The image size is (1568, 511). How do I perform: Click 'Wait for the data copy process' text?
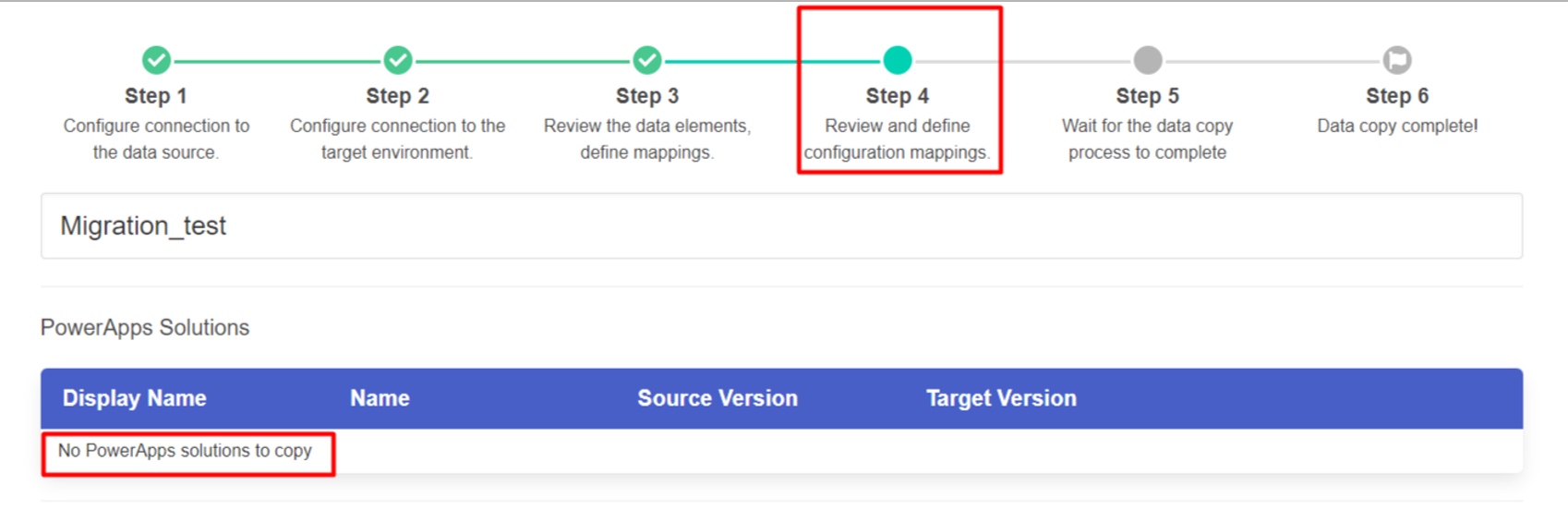[1148, 139]
